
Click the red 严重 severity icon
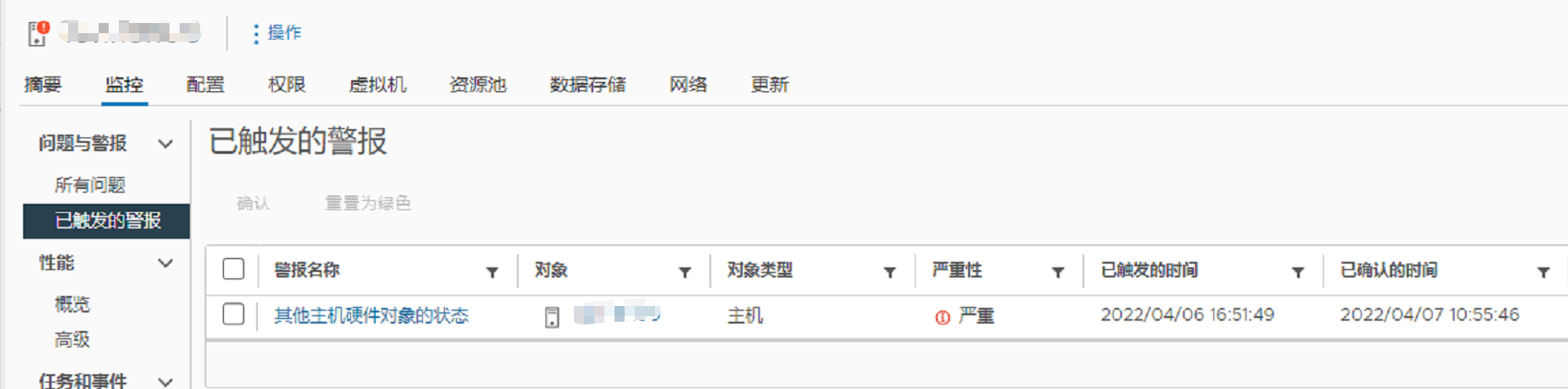[942, 317]
